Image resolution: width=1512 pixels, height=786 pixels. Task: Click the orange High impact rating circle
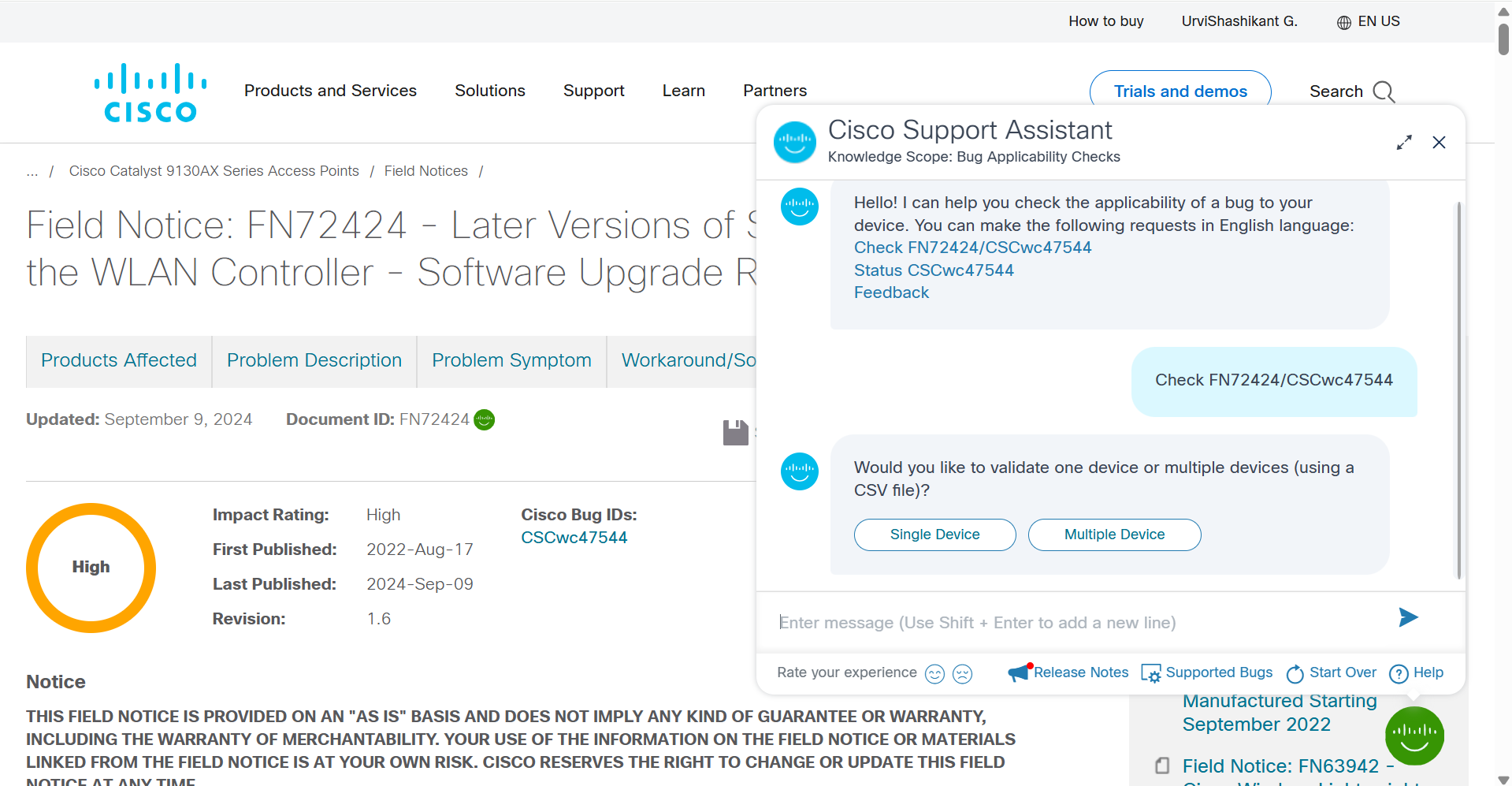(x=91, y=568)
